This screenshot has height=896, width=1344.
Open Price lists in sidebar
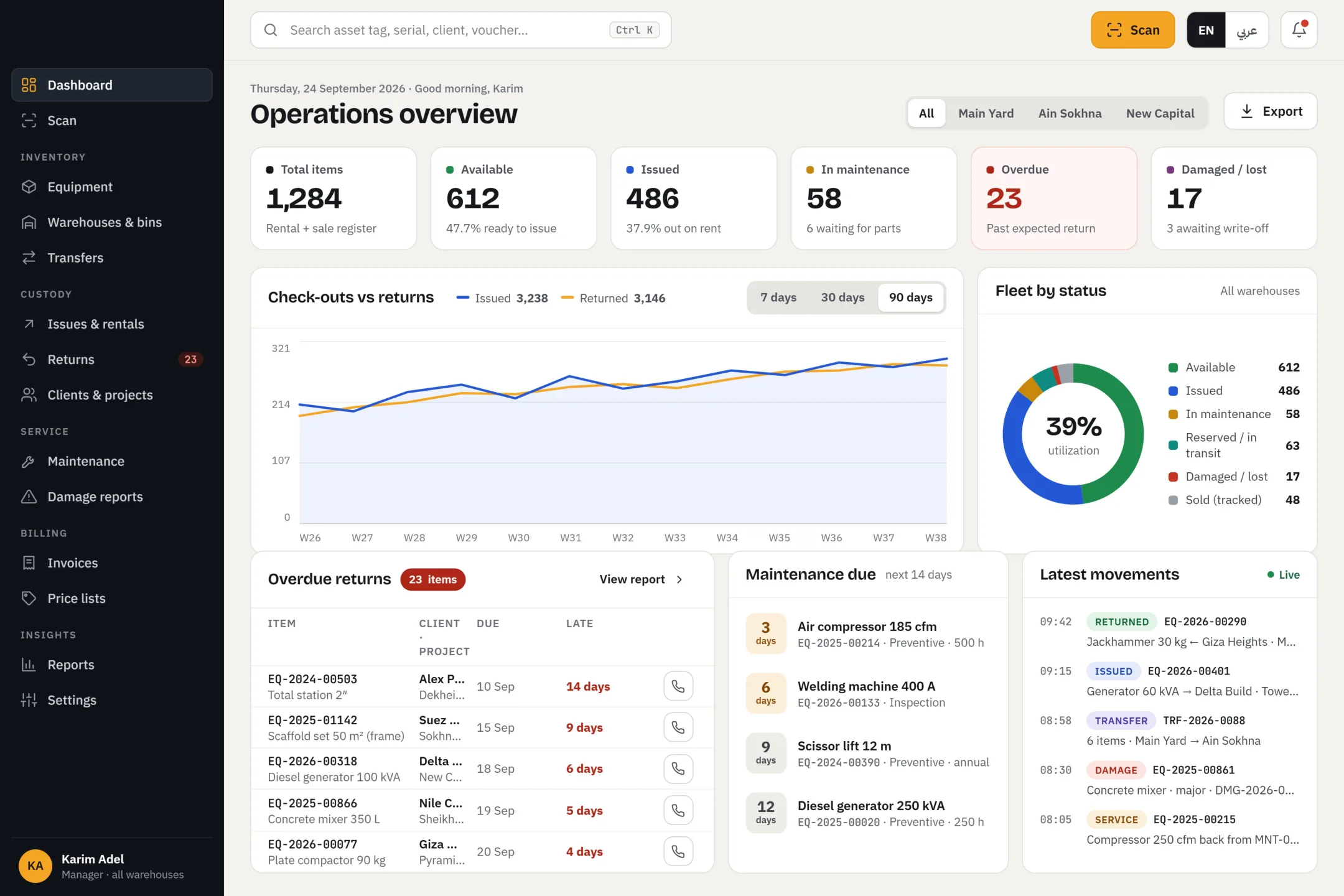[x=112, y=599]
